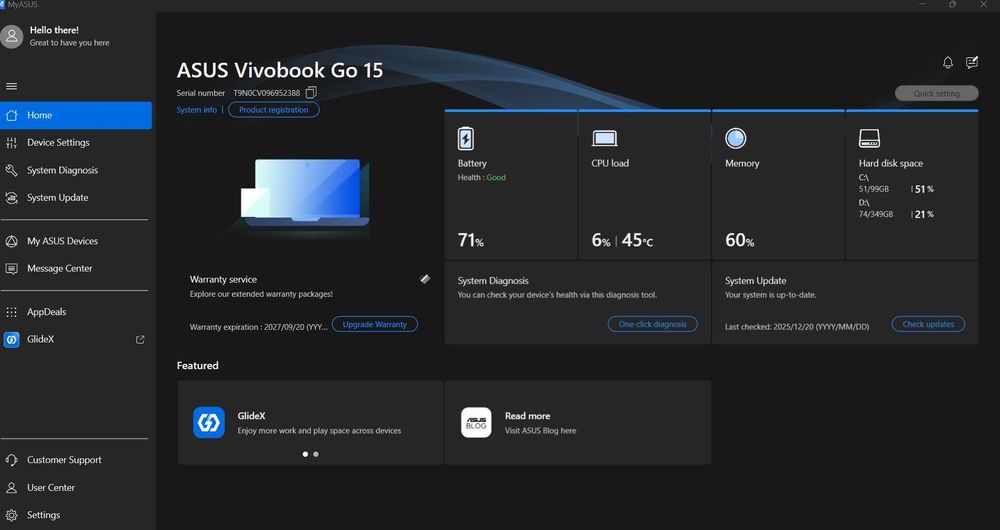Go to Home in sidebar
The image size is (1000, 530).
pyautogui.click(x=76, y=115)
